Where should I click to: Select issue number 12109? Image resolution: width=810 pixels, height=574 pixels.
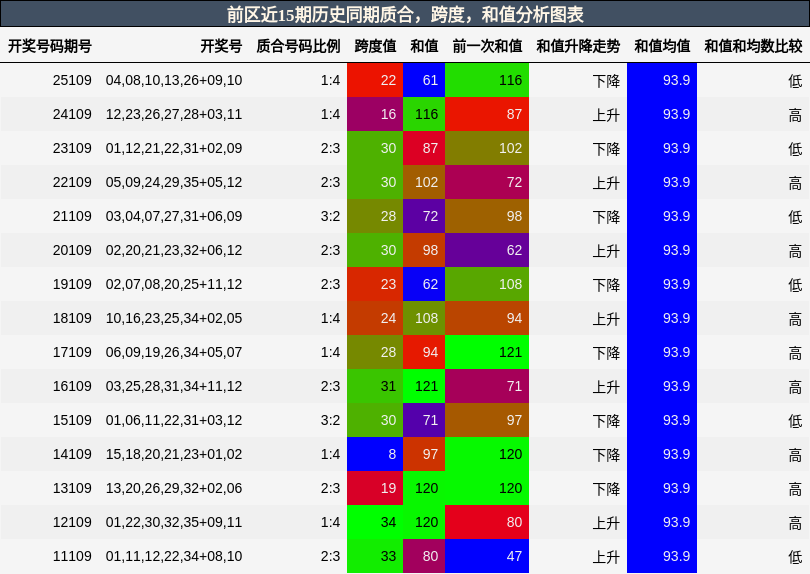click(x=72, y=522)
